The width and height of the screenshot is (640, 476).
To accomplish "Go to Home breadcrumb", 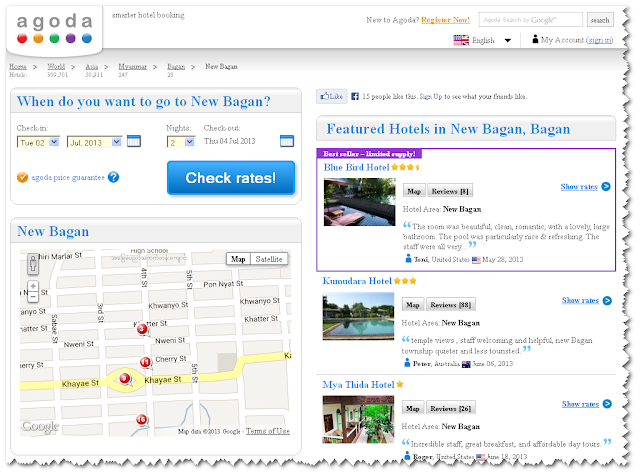I will point(18,67).
